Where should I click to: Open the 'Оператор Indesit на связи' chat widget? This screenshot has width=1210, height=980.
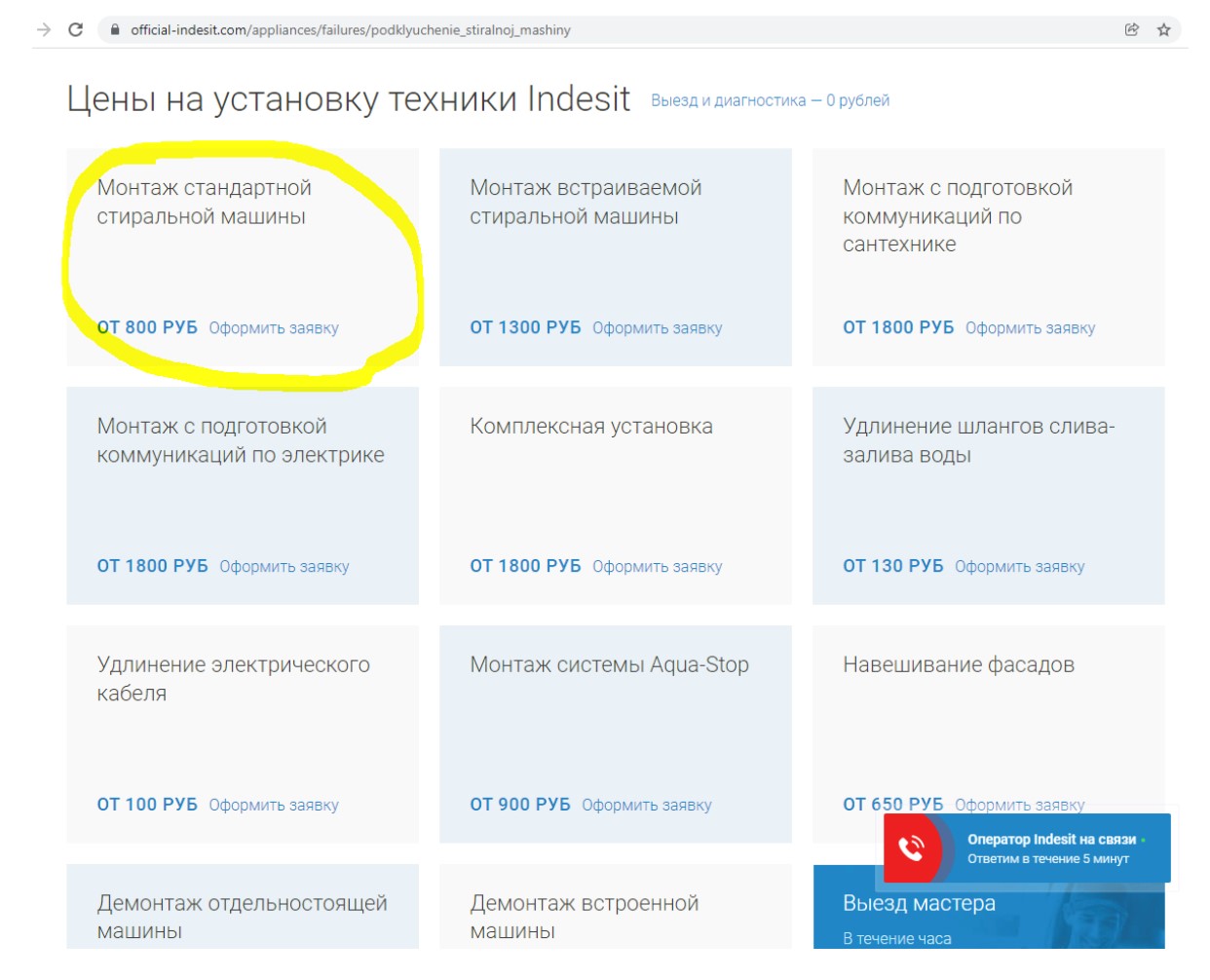[1051, 848]
